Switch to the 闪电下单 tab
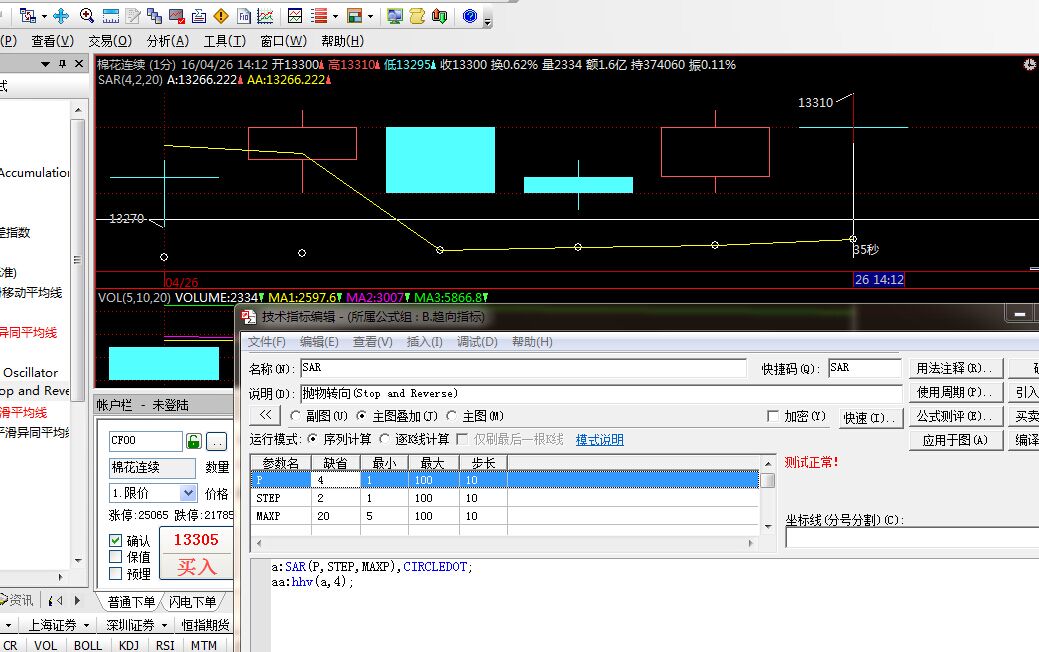Image resolution: width=1039 pixels, height=652 pixels. click(x=192, y=602)
